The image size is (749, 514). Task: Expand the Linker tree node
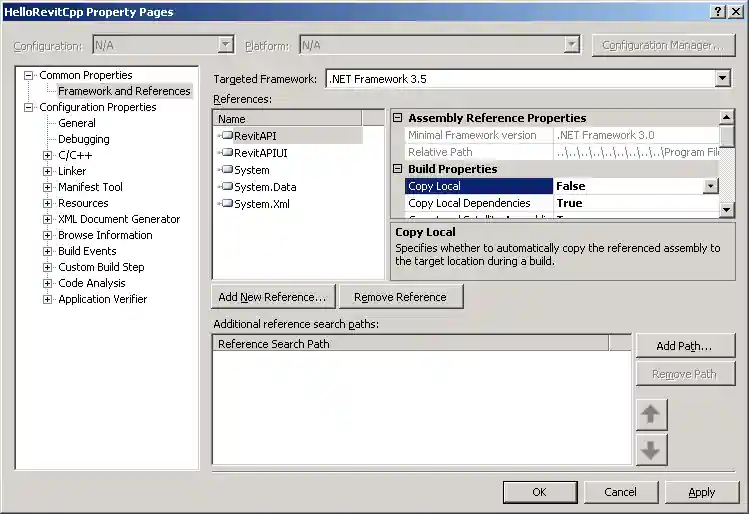coord(47,171)
